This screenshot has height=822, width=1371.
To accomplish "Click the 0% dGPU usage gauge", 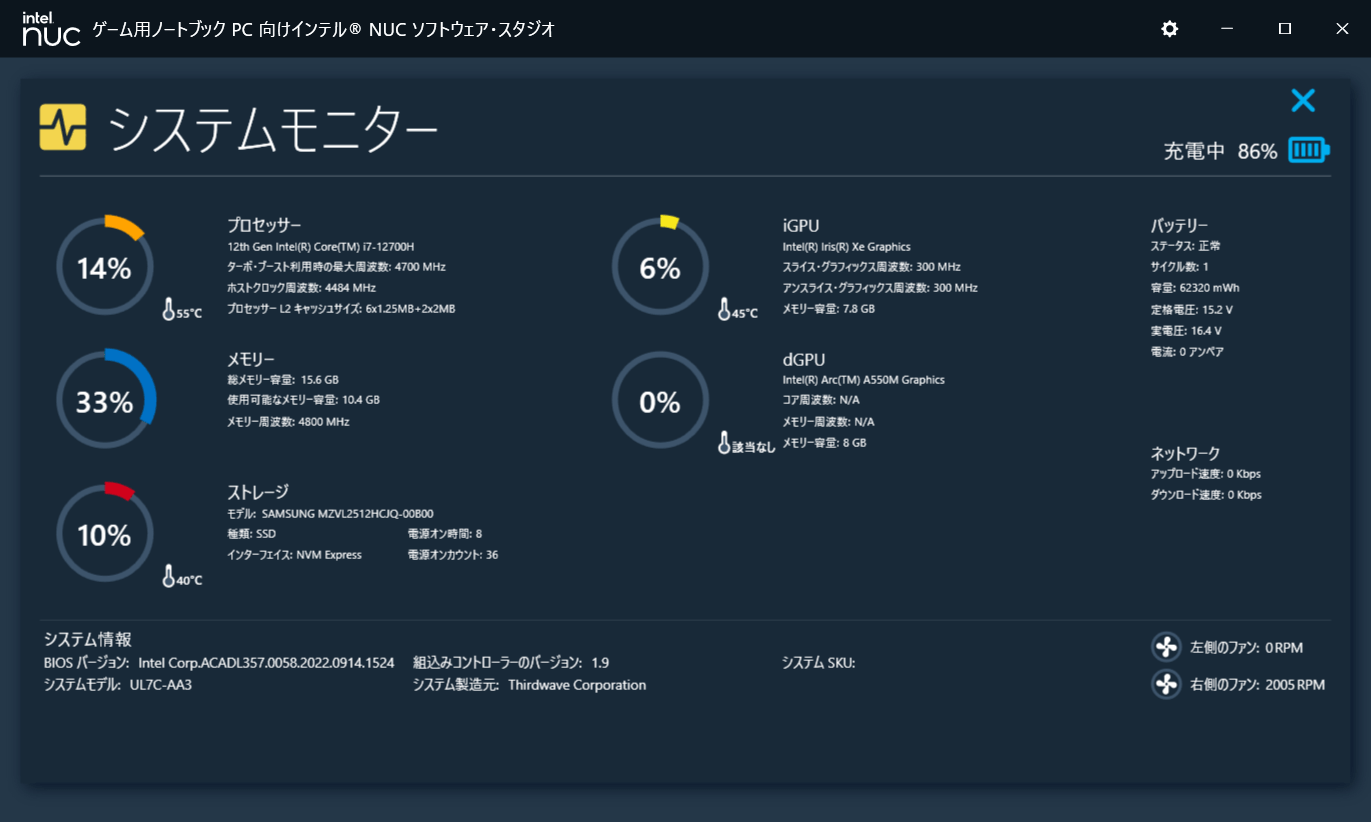I will pos(660,401).
